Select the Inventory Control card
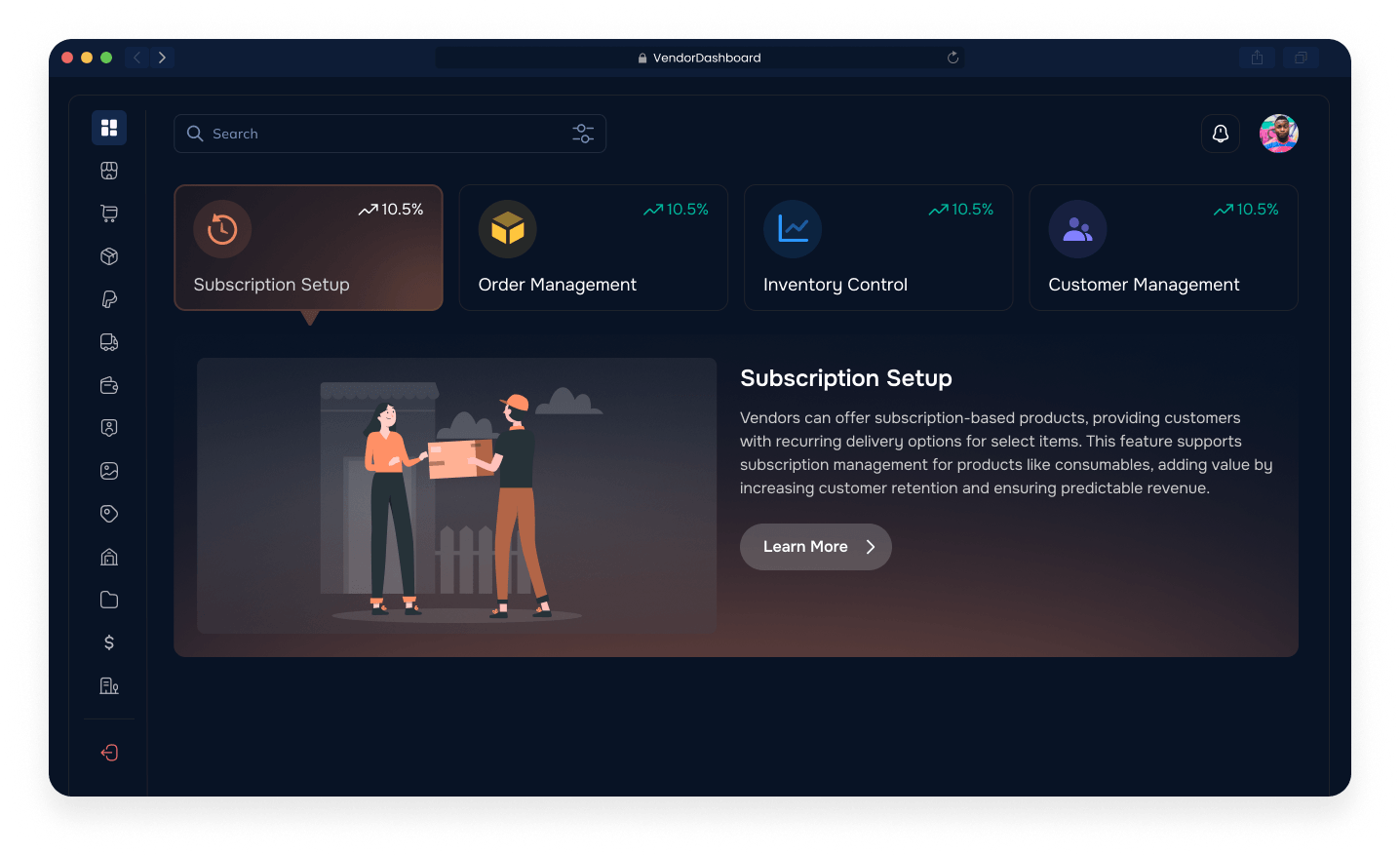 coord(877,248)
